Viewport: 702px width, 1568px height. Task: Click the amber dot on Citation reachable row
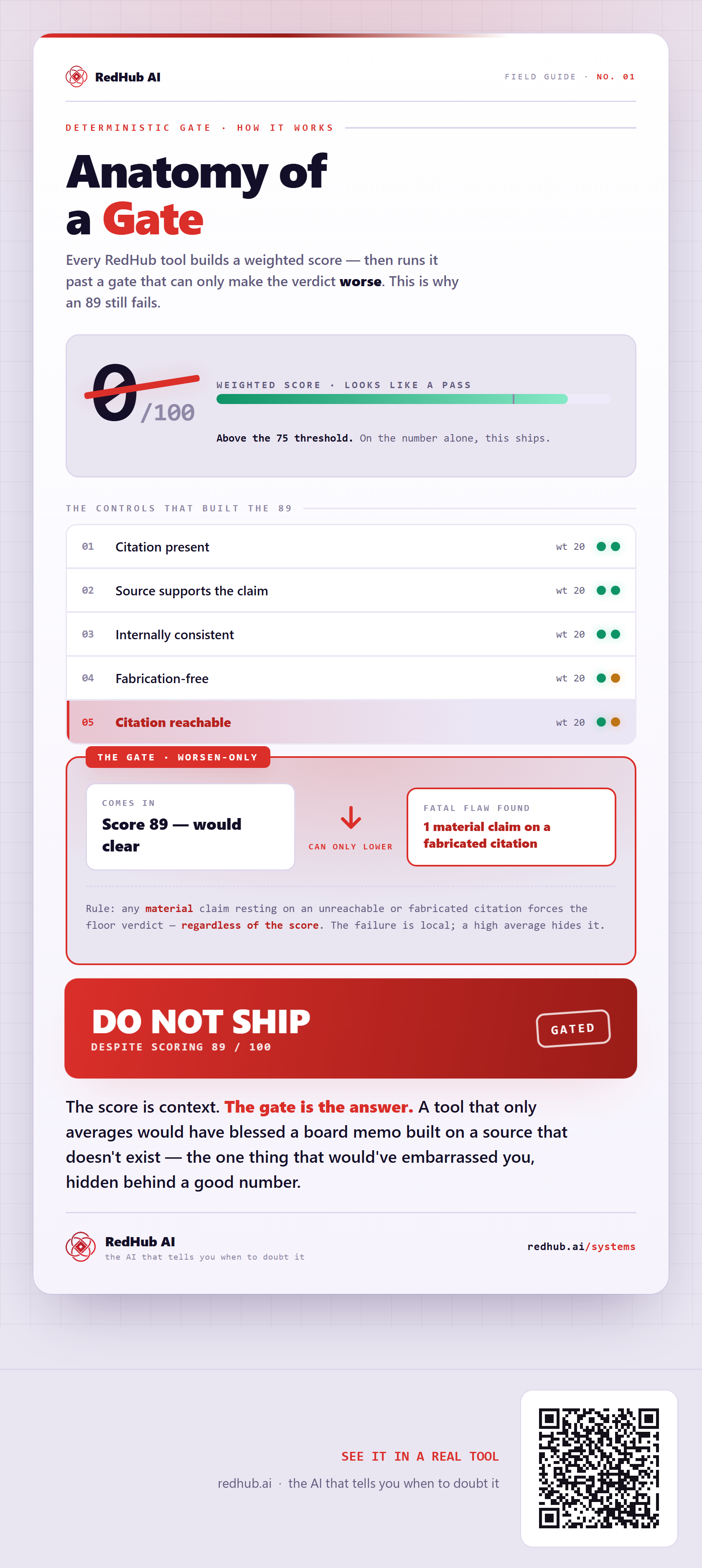pyautogui.click(x=616, y=722)
